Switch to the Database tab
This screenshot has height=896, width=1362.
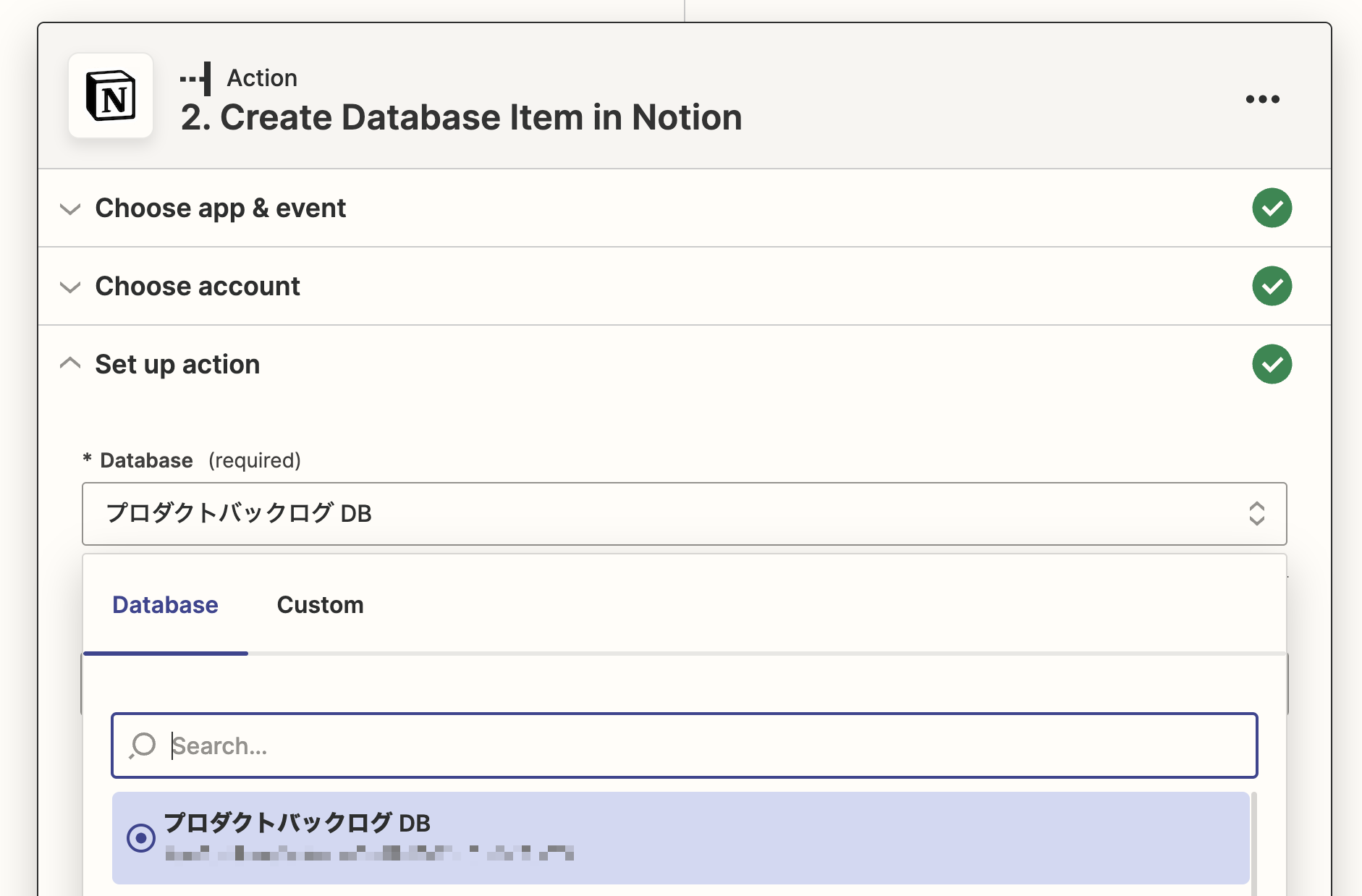pyautogui.click(x=165, y=605)
